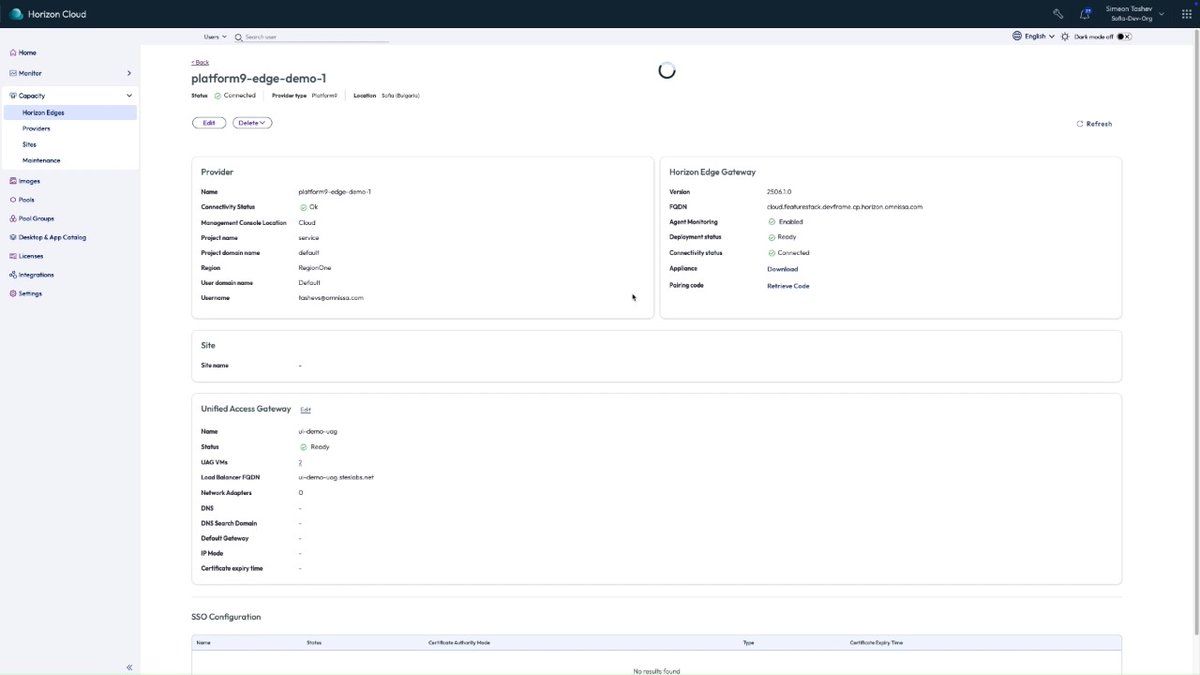Select Providers under Capacity

[x=36, y=129]
